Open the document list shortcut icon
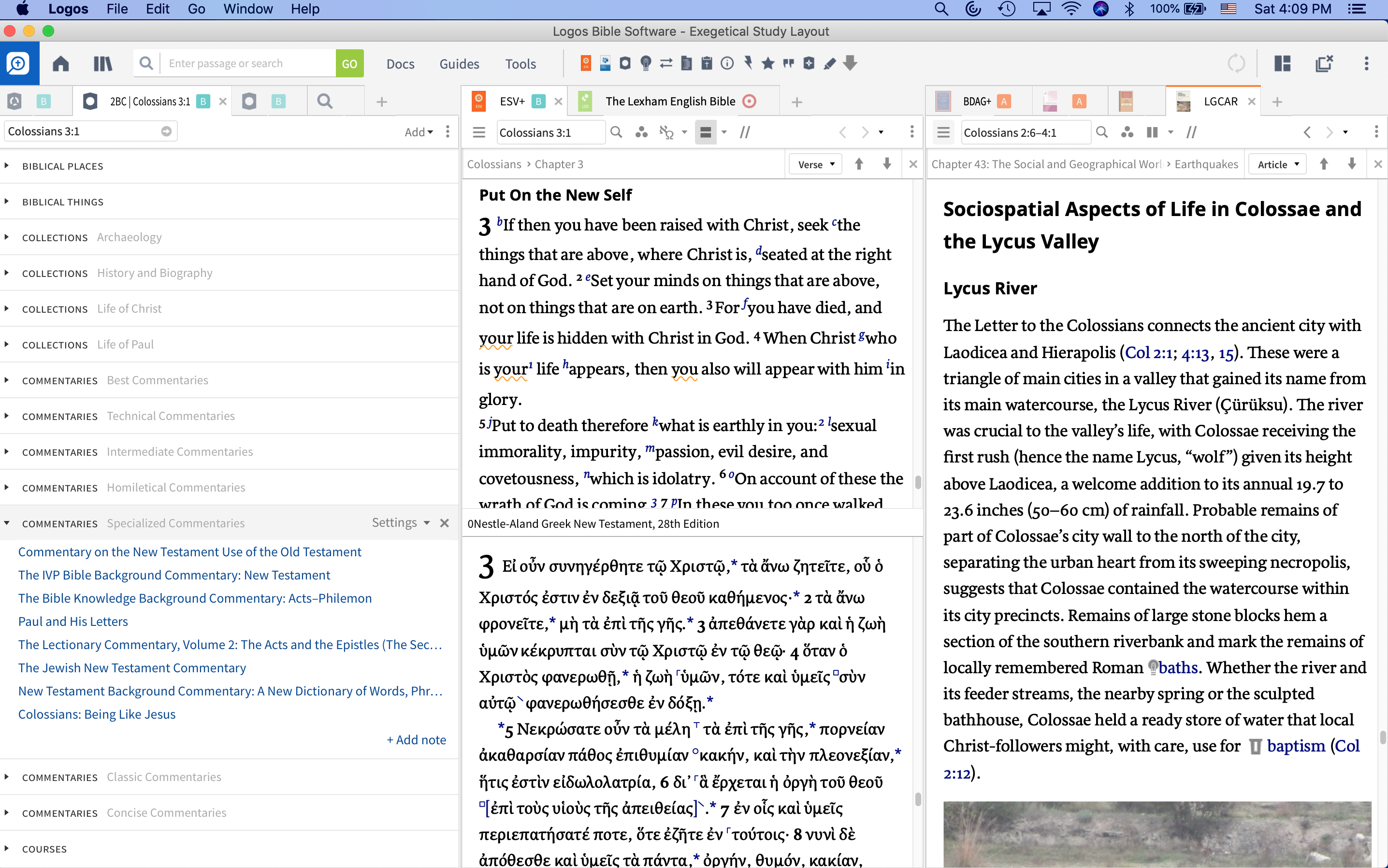 coord(687,63)
